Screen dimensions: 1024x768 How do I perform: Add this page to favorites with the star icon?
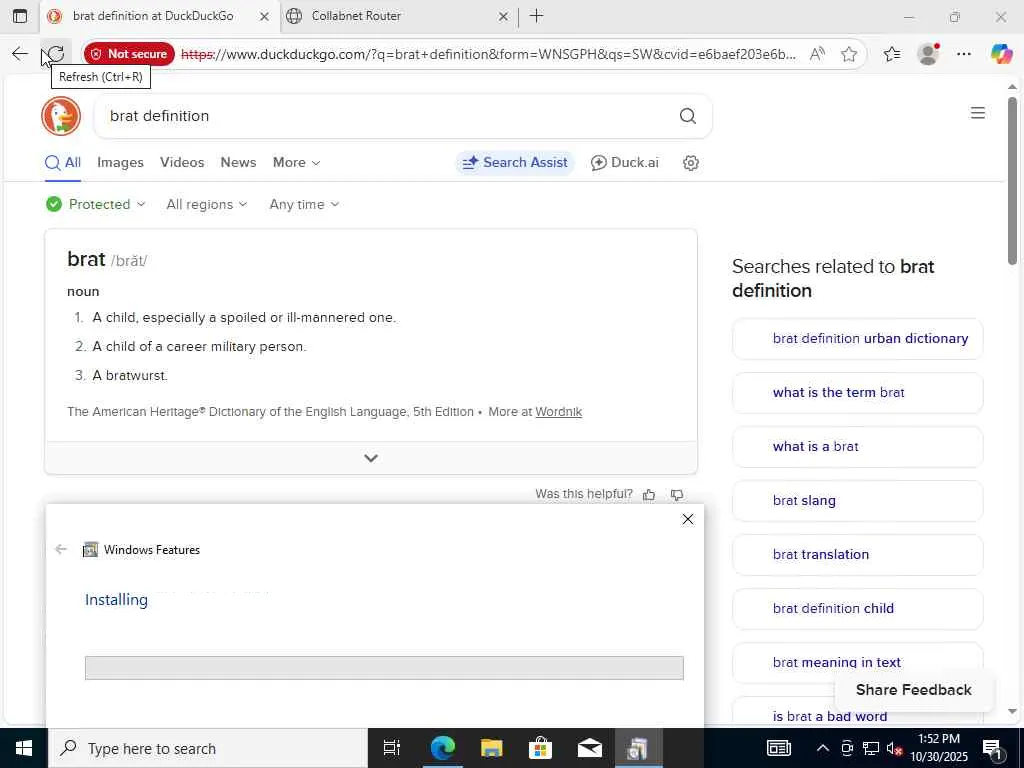point(848,54)
